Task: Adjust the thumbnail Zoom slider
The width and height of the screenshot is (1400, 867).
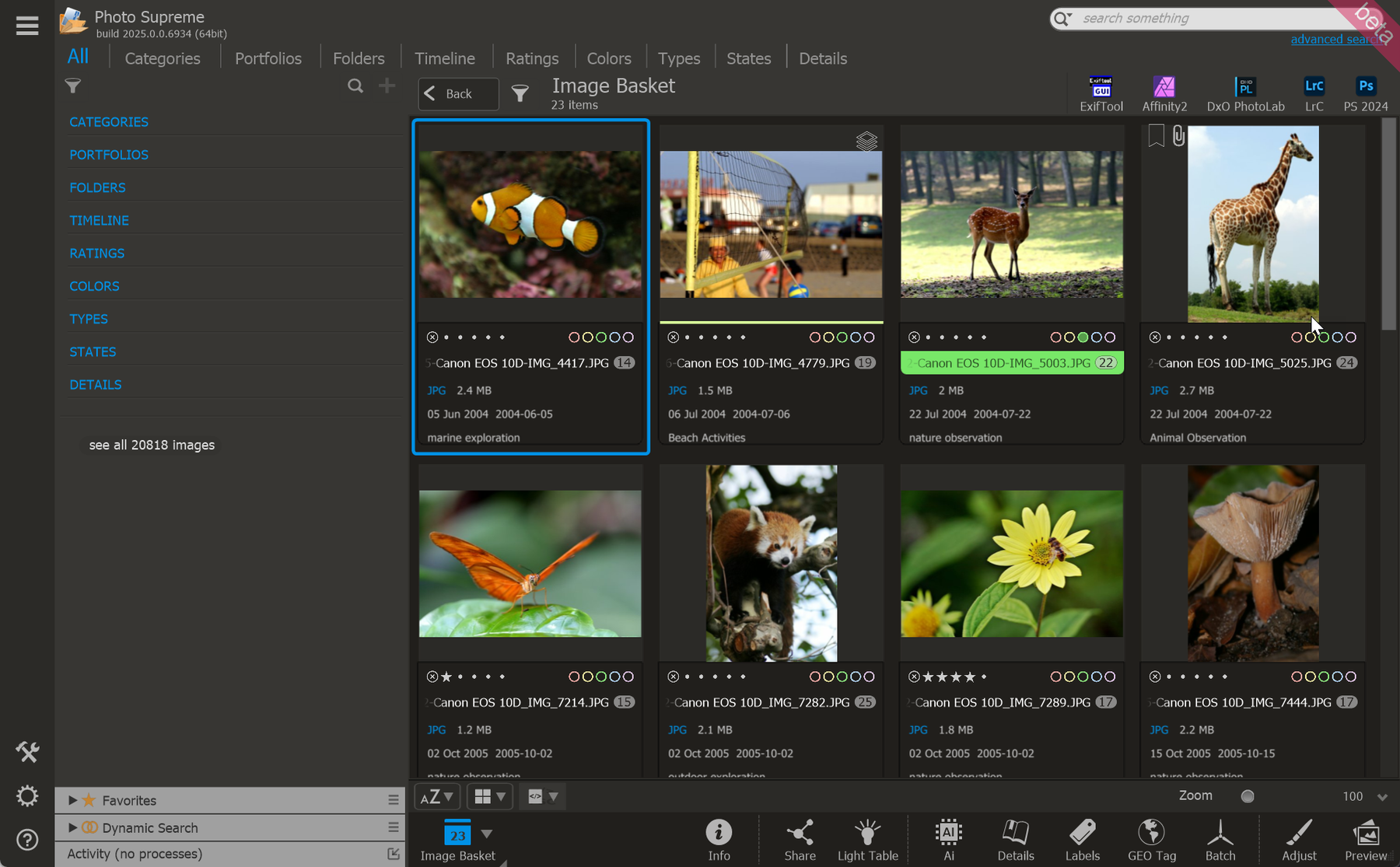Action: click(1248, 796)
